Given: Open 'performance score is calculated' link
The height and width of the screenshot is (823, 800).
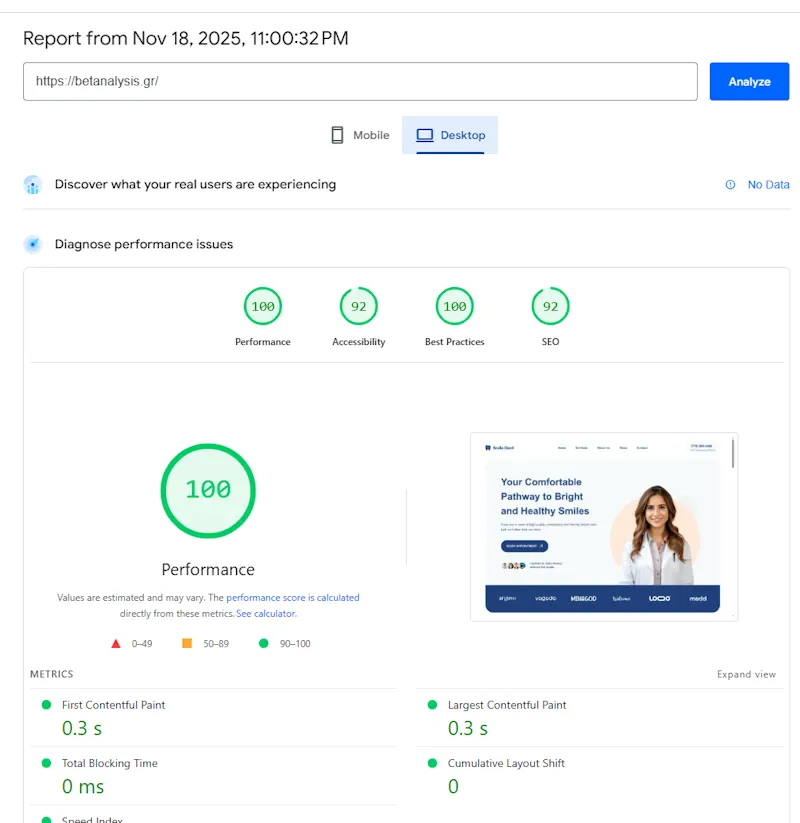Looking at the screenshot, I should 292,598.
